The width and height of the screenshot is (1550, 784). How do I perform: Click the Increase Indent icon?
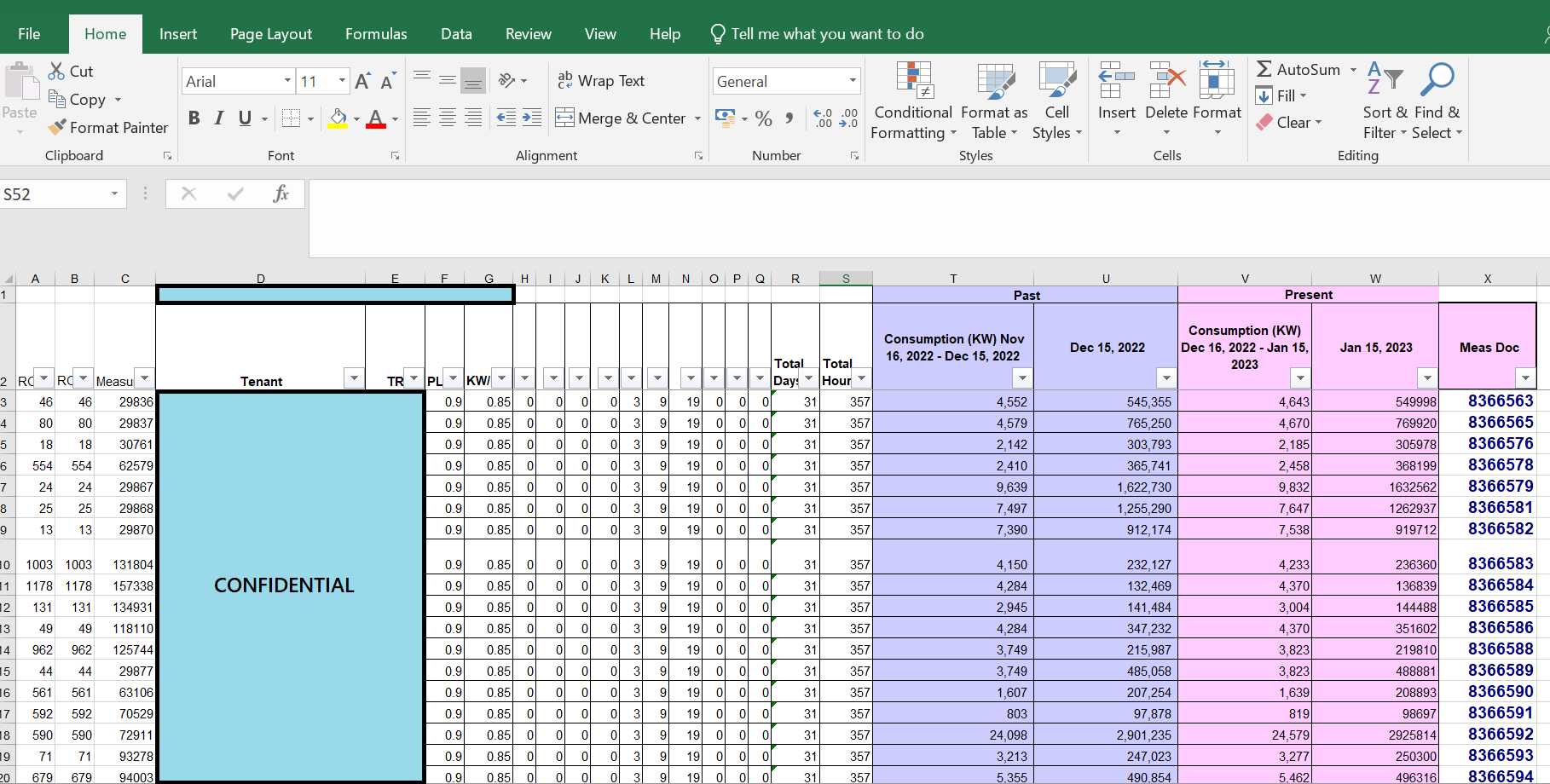coord(532,118)
